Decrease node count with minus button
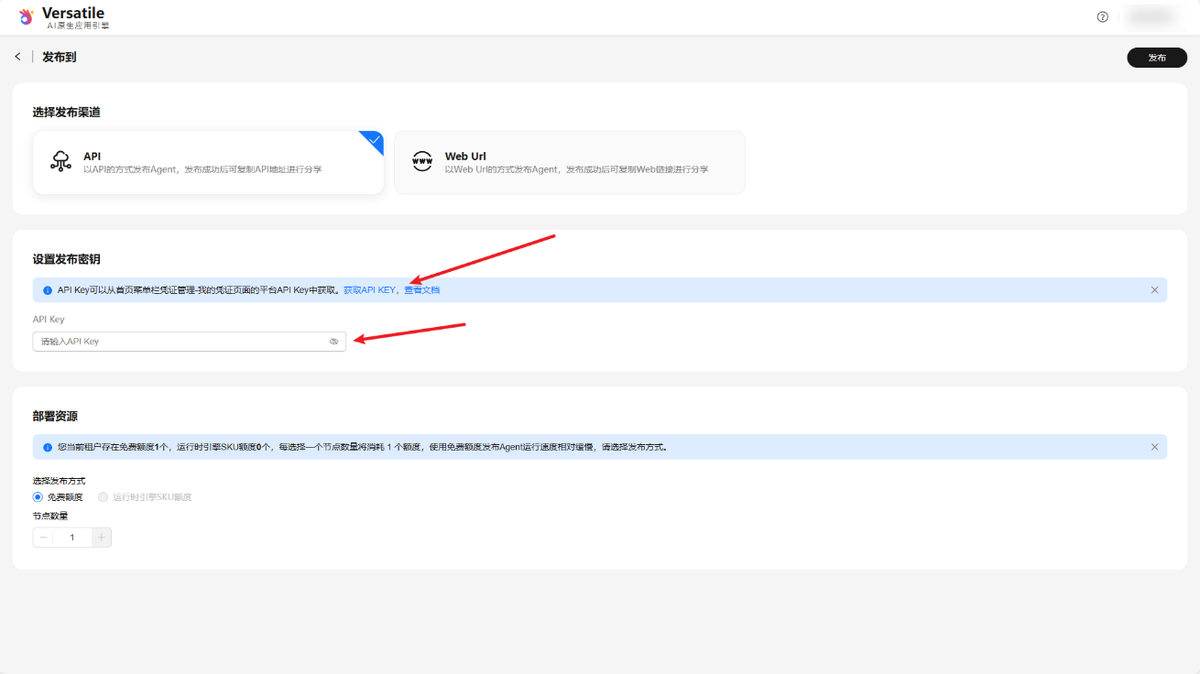The image size is (1200, 674). 43,537
